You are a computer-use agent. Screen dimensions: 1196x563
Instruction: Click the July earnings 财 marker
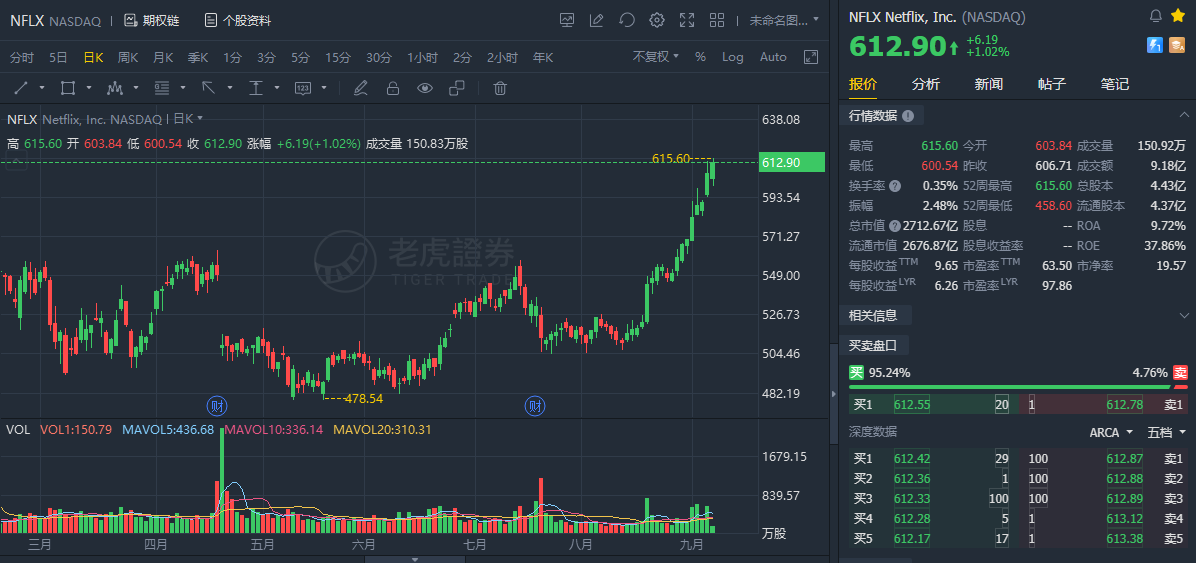(x=535, y=405)
